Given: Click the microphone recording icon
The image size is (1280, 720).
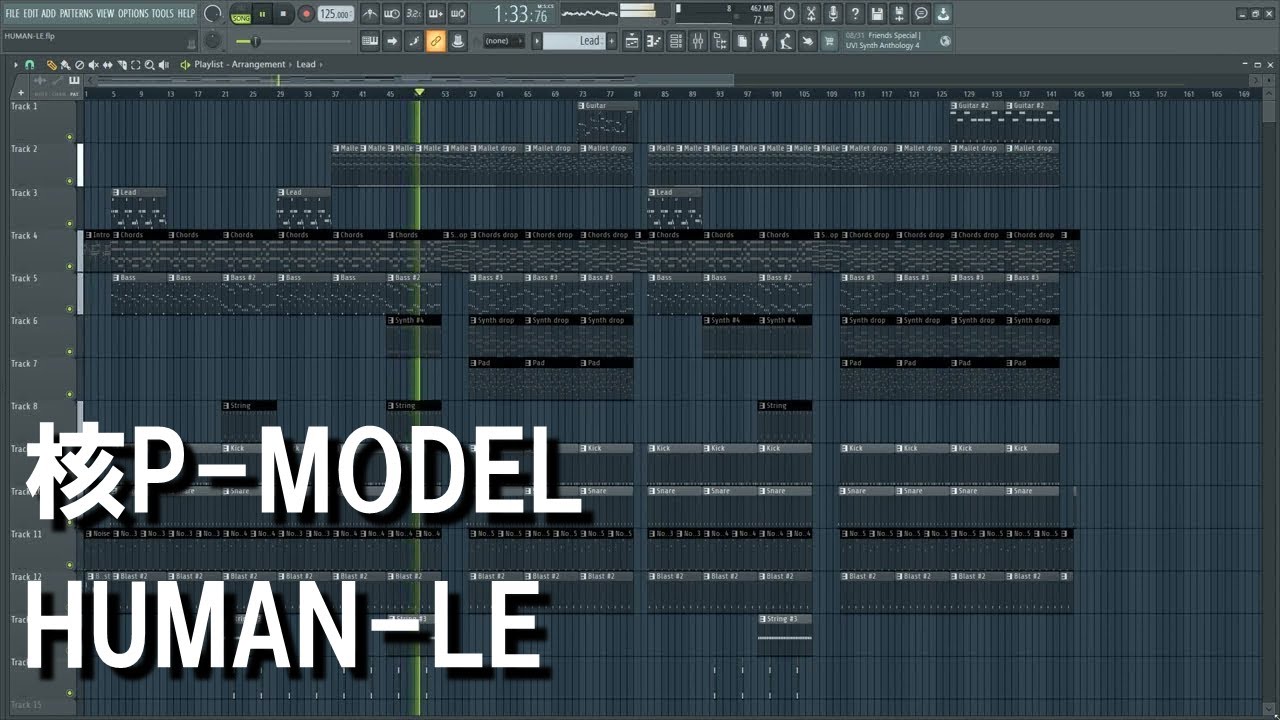Looking at the screenshot, I should pos(833,14).
